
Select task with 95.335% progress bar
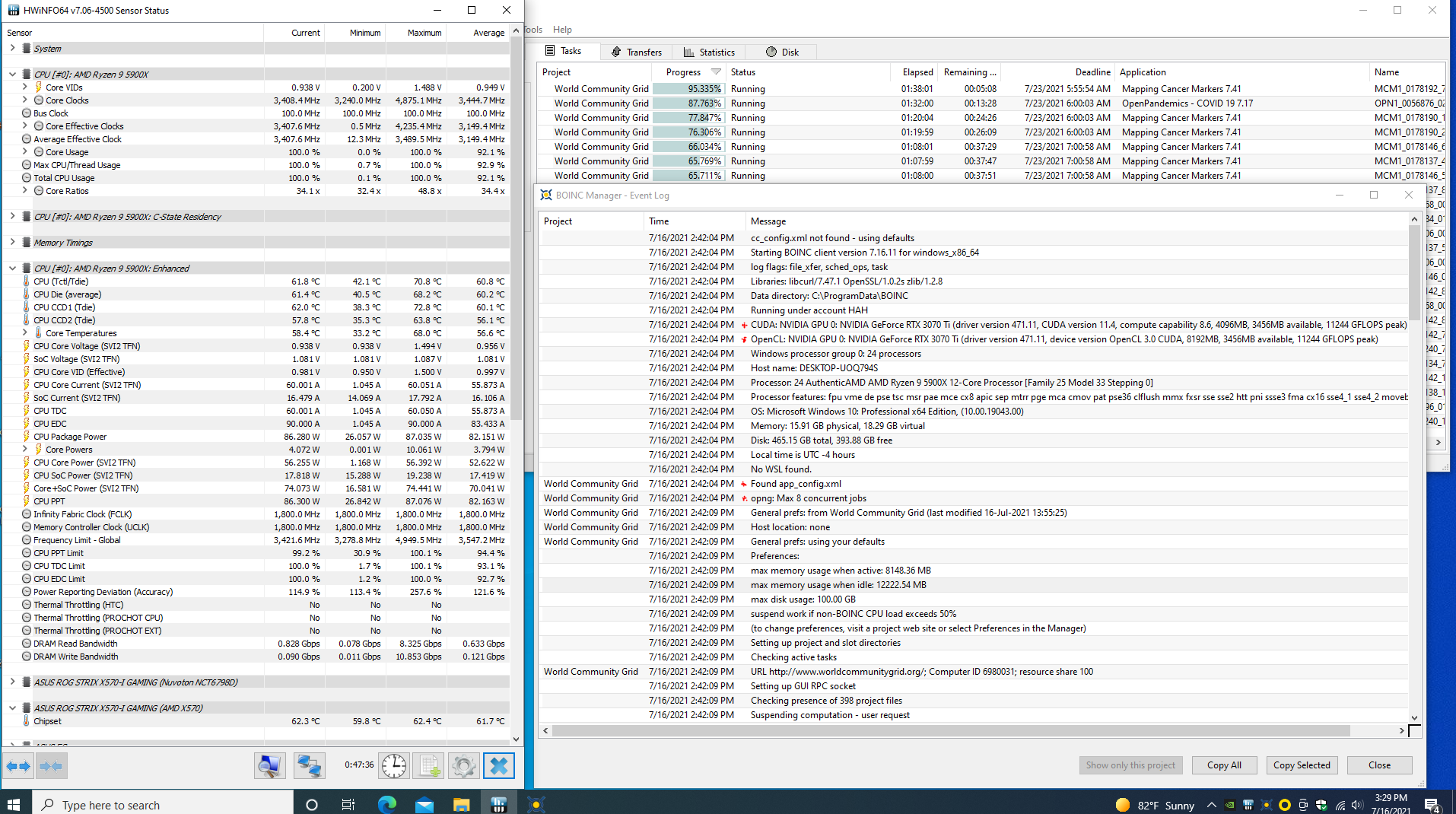click(688, 89)
